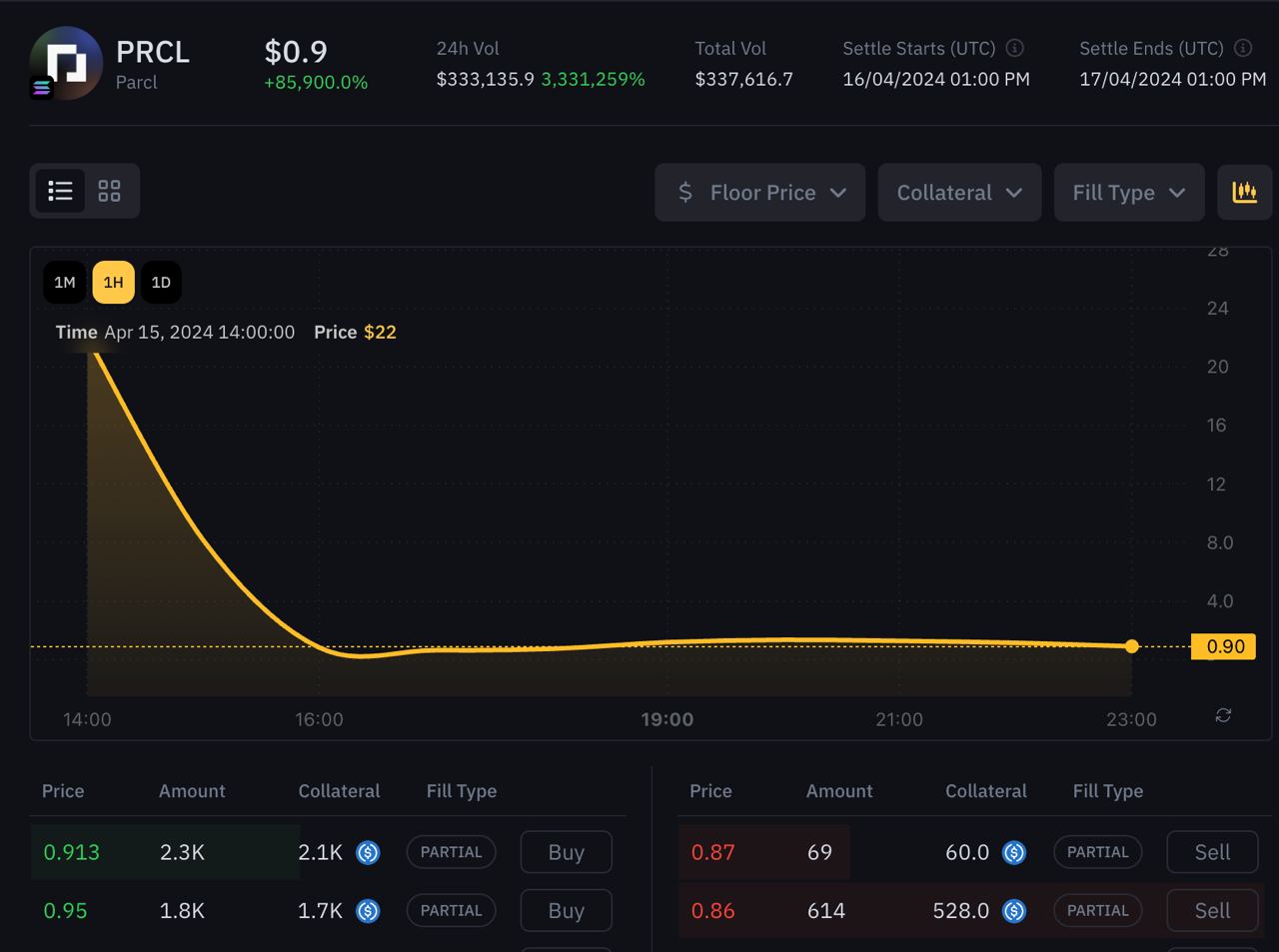
Task: Select the 1M chart interval
Action: pyautogui.click(x=65, y=283)
